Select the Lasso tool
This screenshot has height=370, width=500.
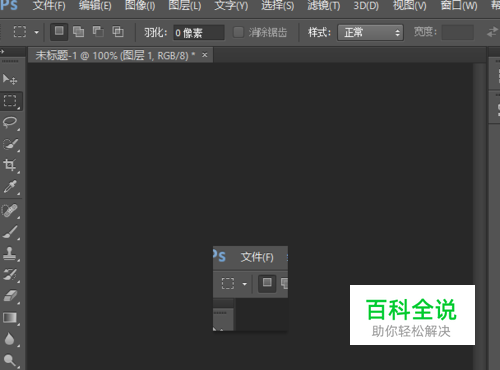click(x=10, y=123)
